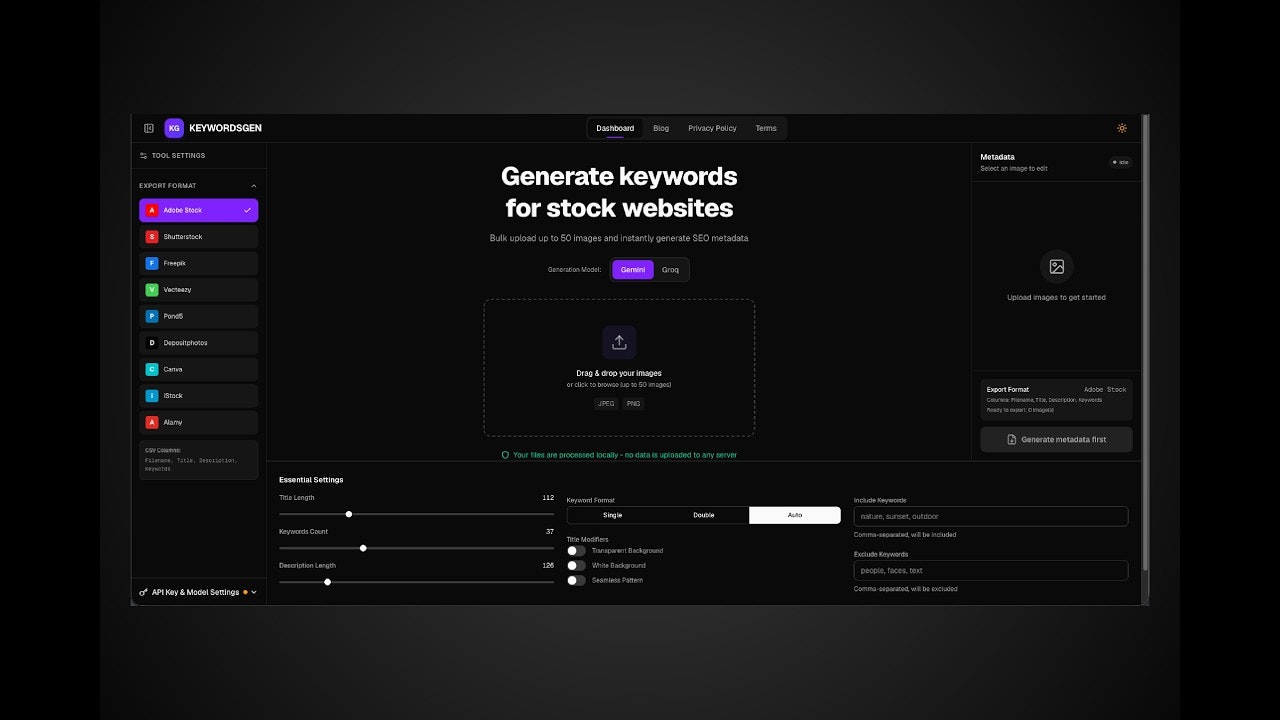This screenshot has height=720, width=1280.
Task: Click the Title Length value 112
Action: (548, 498)
